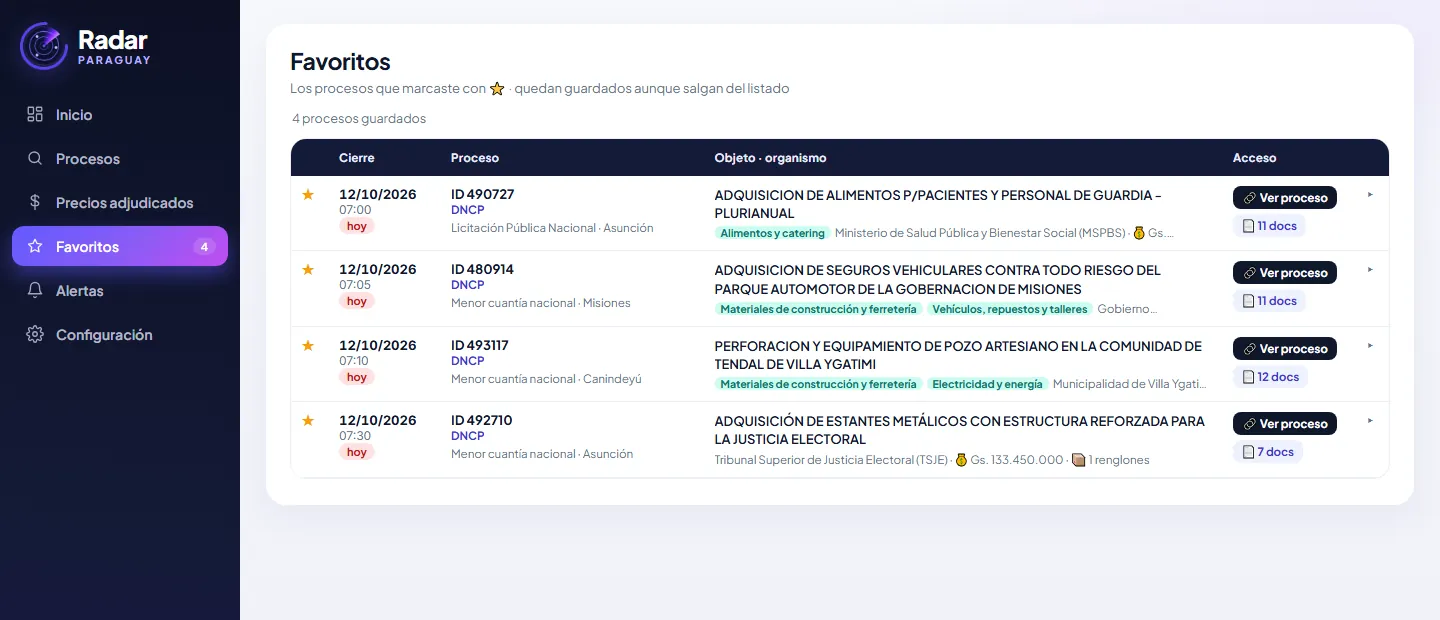Click the ID 480914 text
The width and height of the screenshot is (1440, 620).
tap(482, 269)
